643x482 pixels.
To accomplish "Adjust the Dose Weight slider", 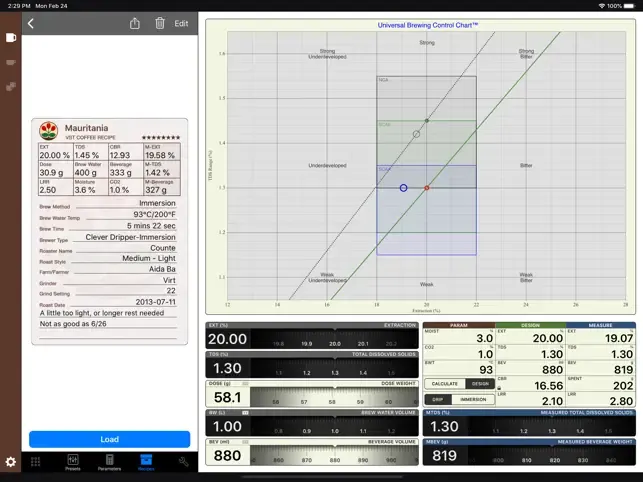I will (x=335, y=397).
